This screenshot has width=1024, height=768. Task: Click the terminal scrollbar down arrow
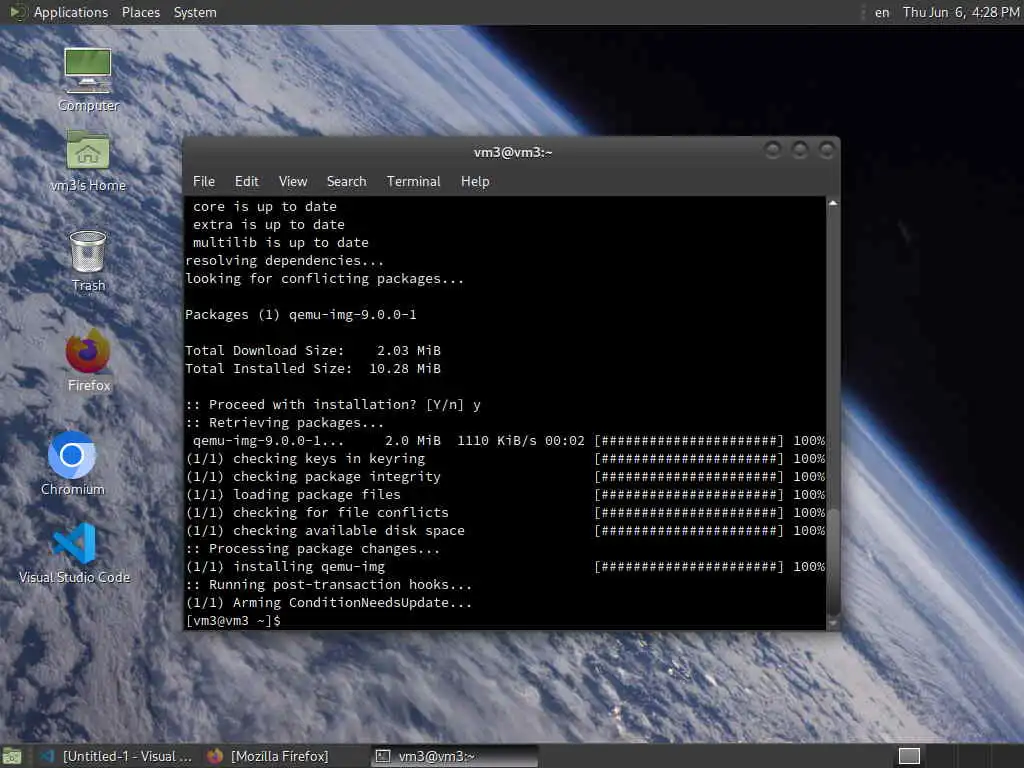[x=833, y=624]
